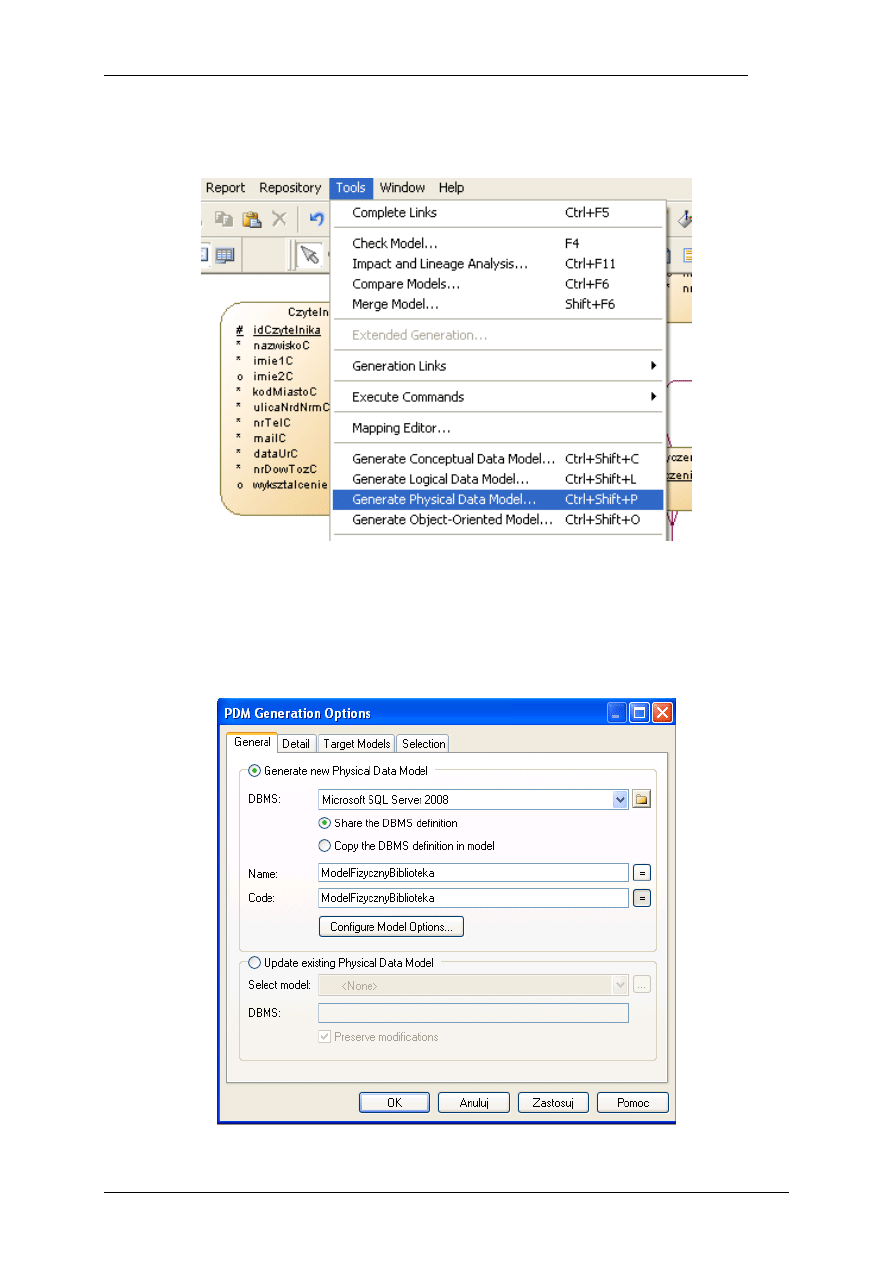
Task: Click equals button beside Name field
Action: (x=642, y=873)
